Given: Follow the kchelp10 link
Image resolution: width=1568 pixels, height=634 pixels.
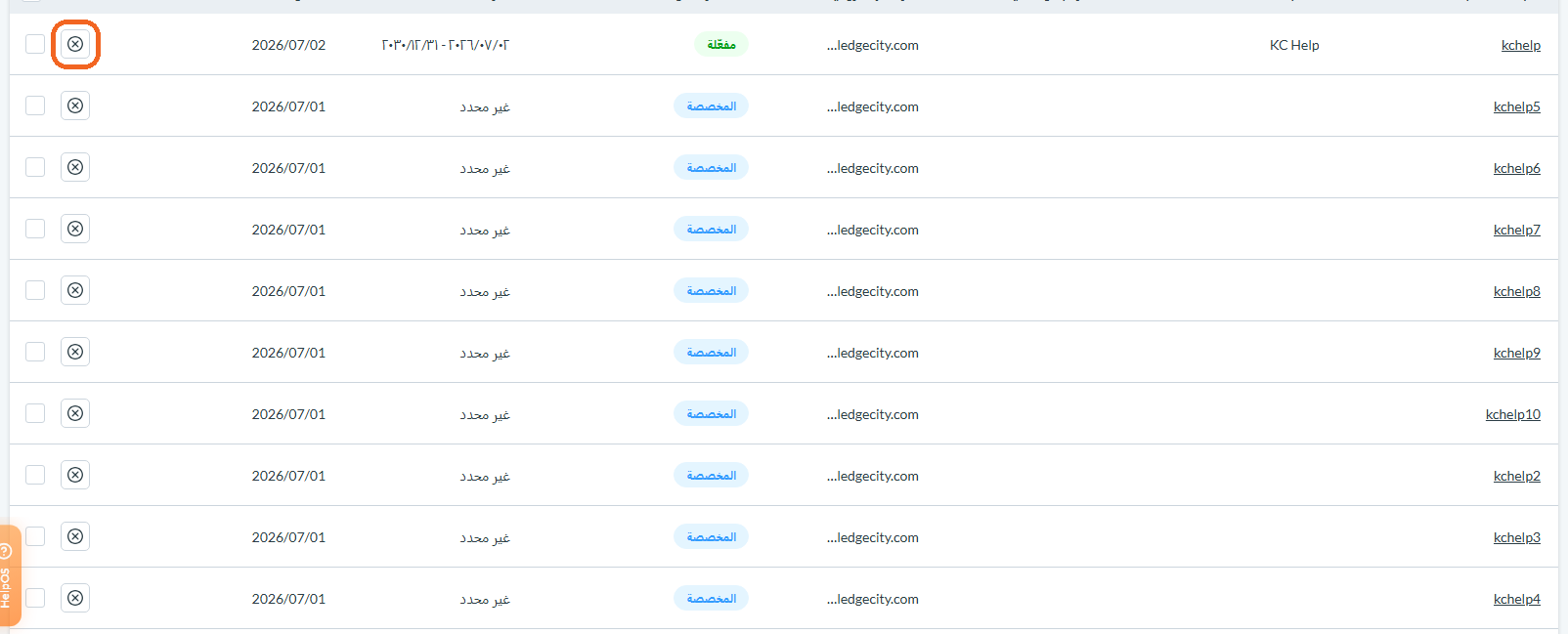Looking at the screenshot, I should click(1512, 414).
